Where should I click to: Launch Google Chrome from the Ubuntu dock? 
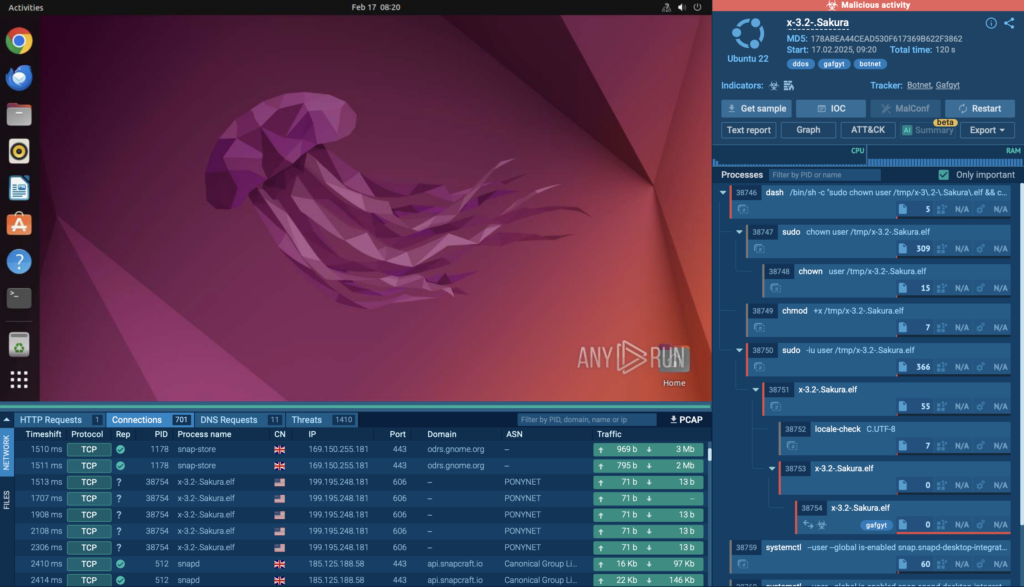click(x=19, y=41)
